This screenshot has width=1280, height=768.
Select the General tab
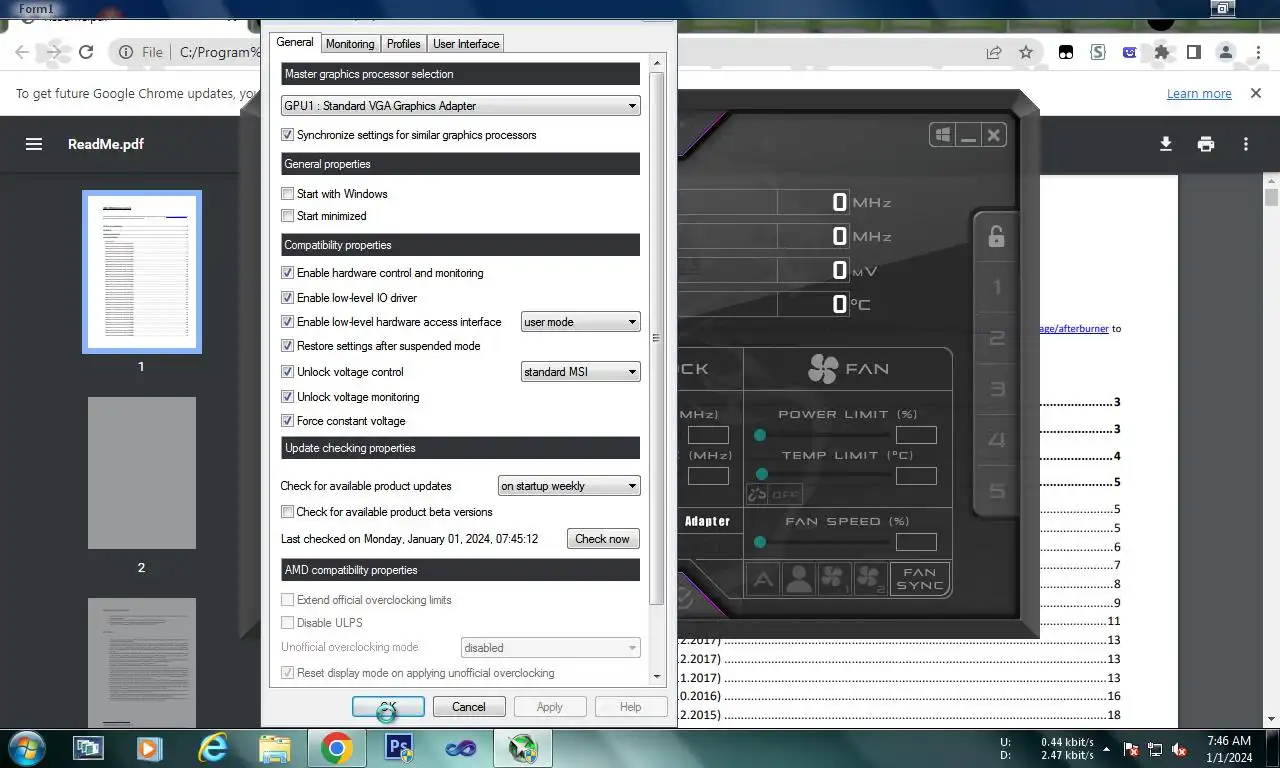click(x=295, y=42)
